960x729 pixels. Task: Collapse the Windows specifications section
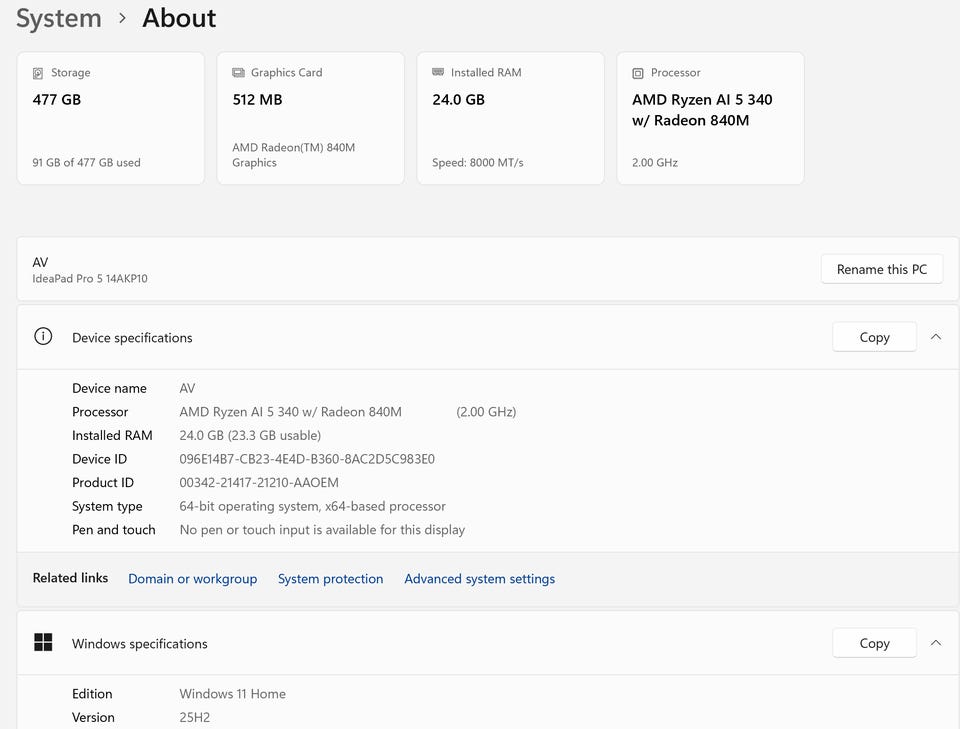pyautogui.click(x=936, y=643)
